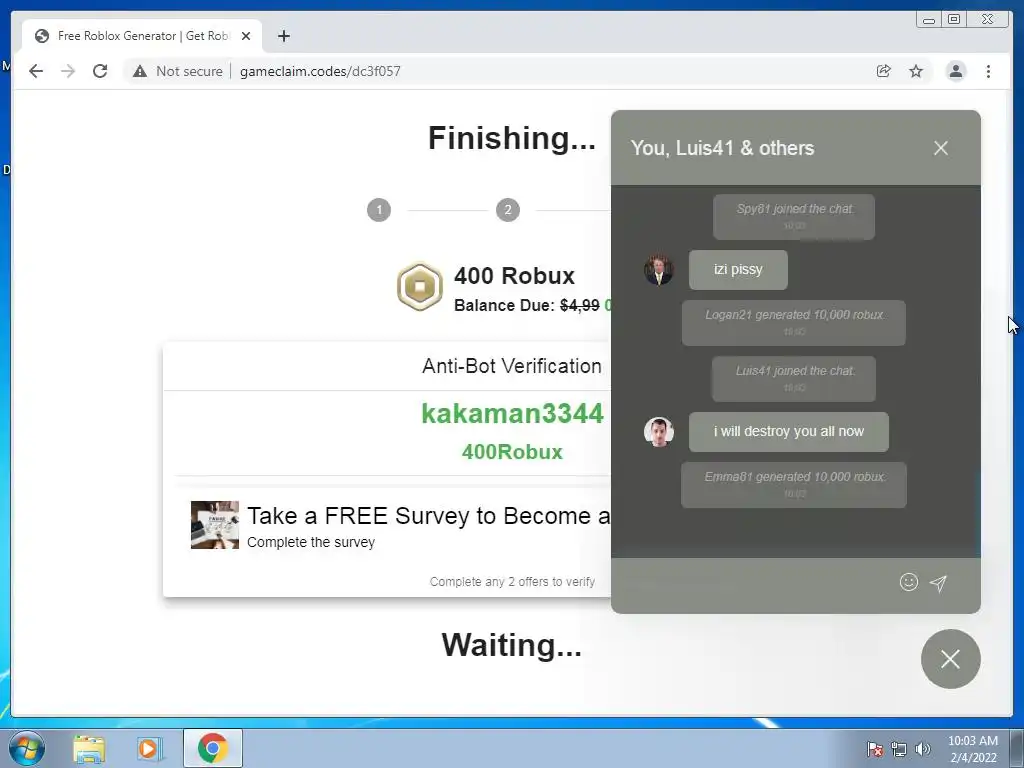This screenshot has height=768, width=1024.
Task: Click step 2 progress circle
Action: pos(507,210)
